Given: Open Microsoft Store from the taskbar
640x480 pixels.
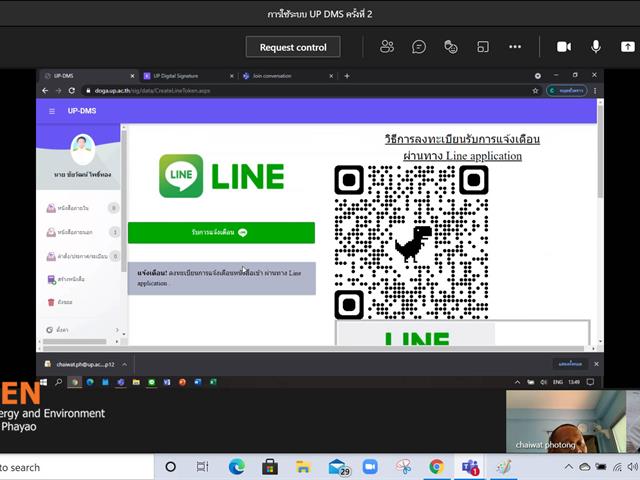Looking at the screenshot, I should pyautogui.click(x=270, y=467).
